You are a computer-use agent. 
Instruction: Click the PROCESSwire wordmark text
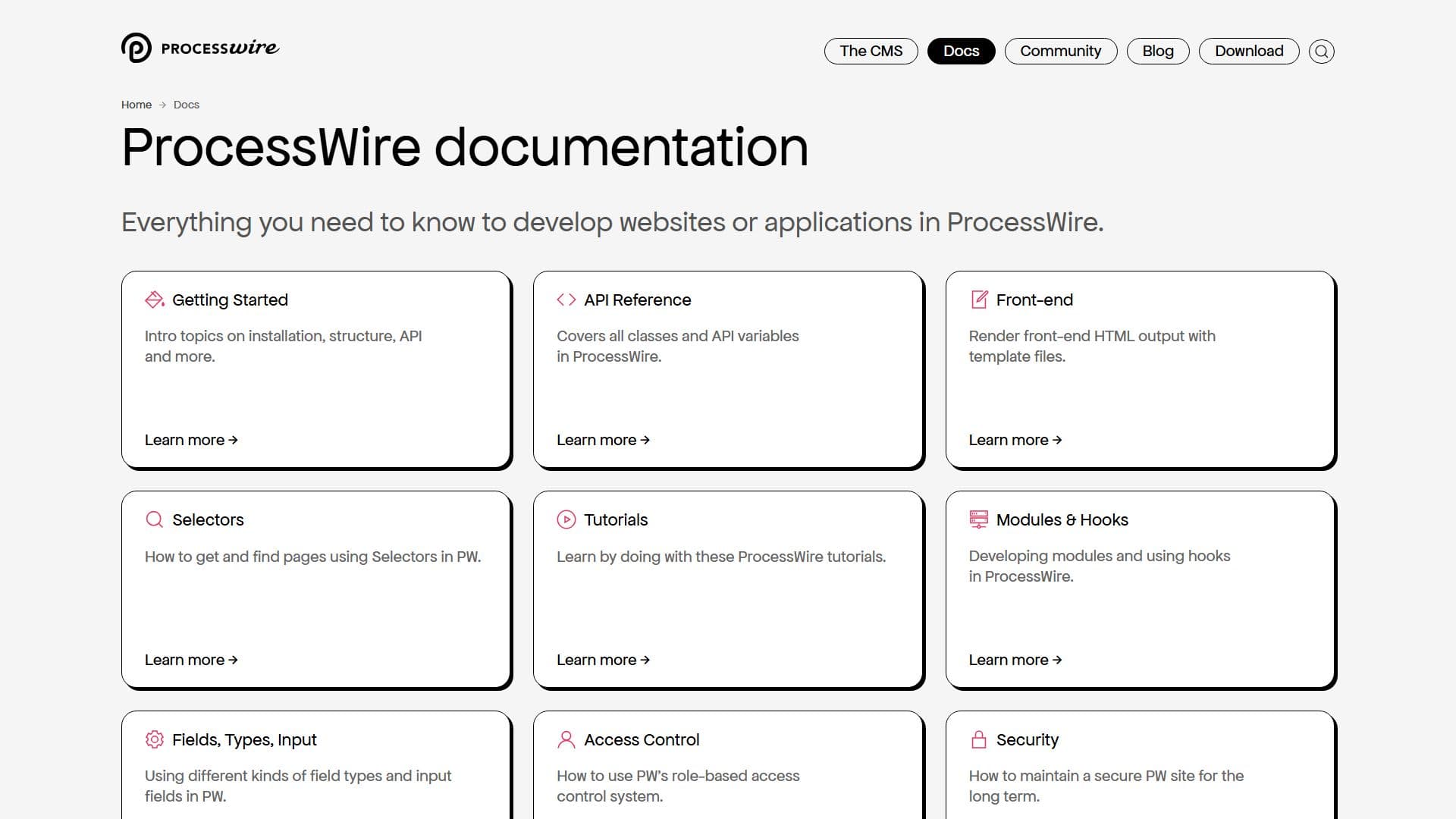point(220,48)
